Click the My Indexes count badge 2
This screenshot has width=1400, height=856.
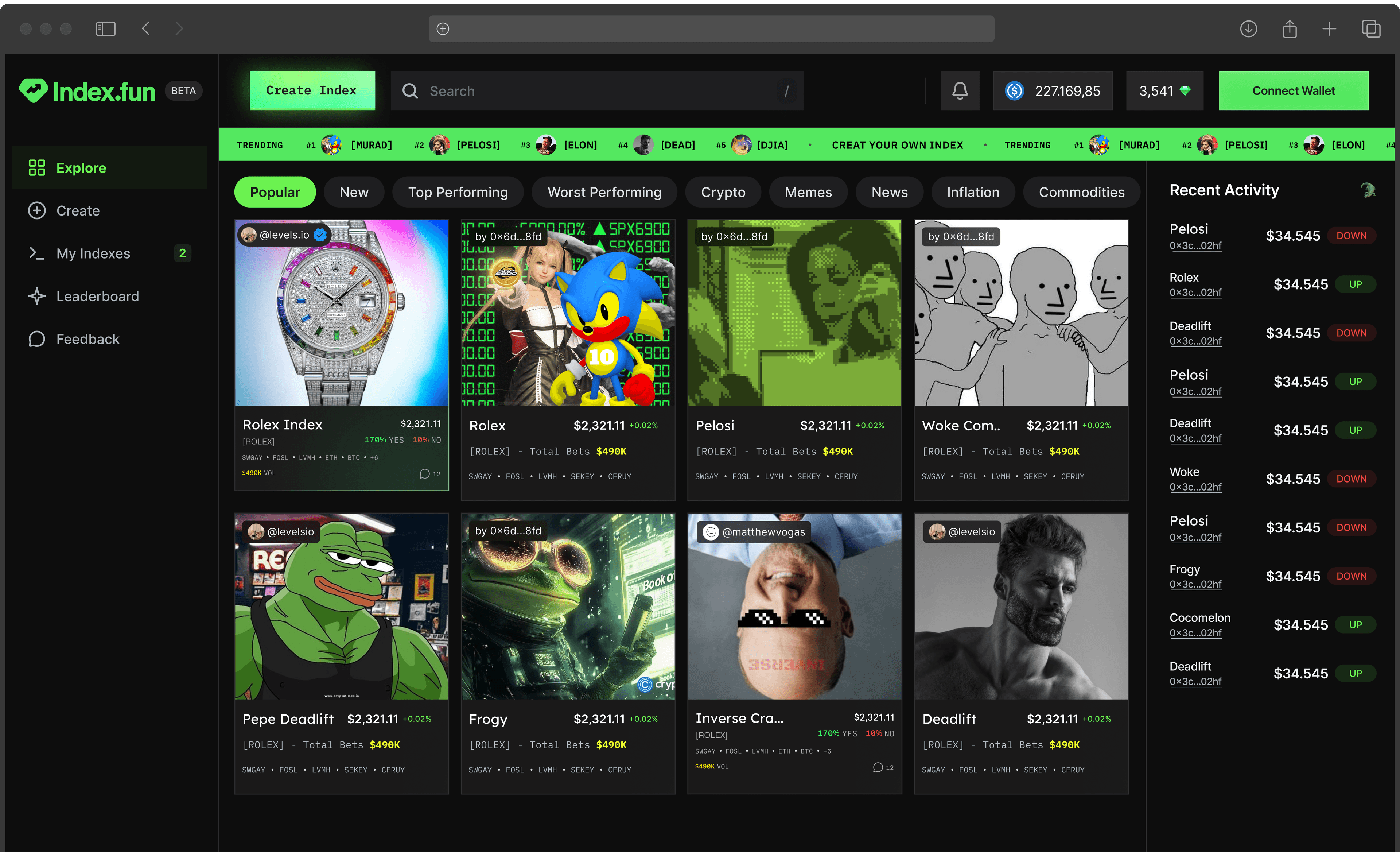coord(182,253)
